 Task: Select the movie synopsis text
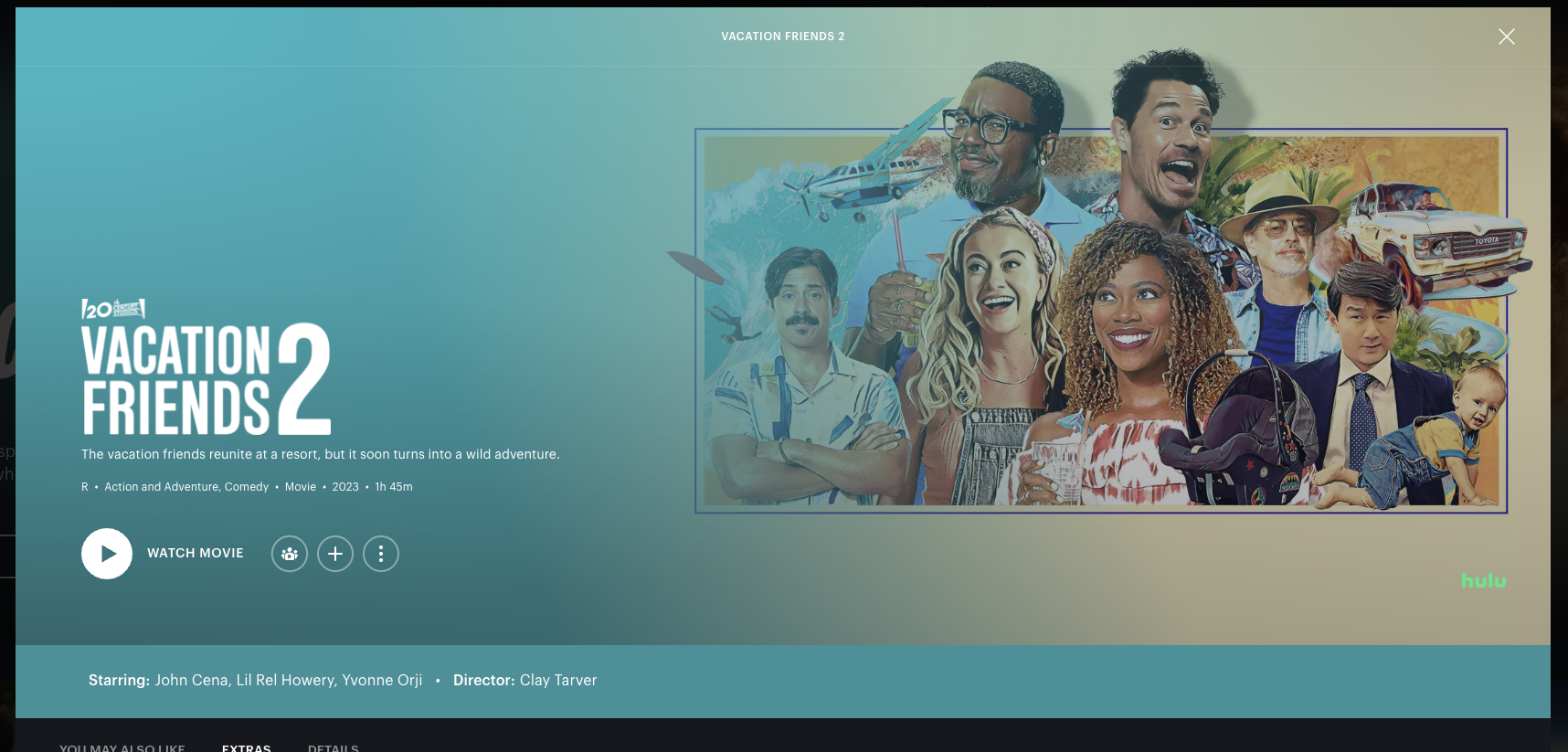pos(321,454)
